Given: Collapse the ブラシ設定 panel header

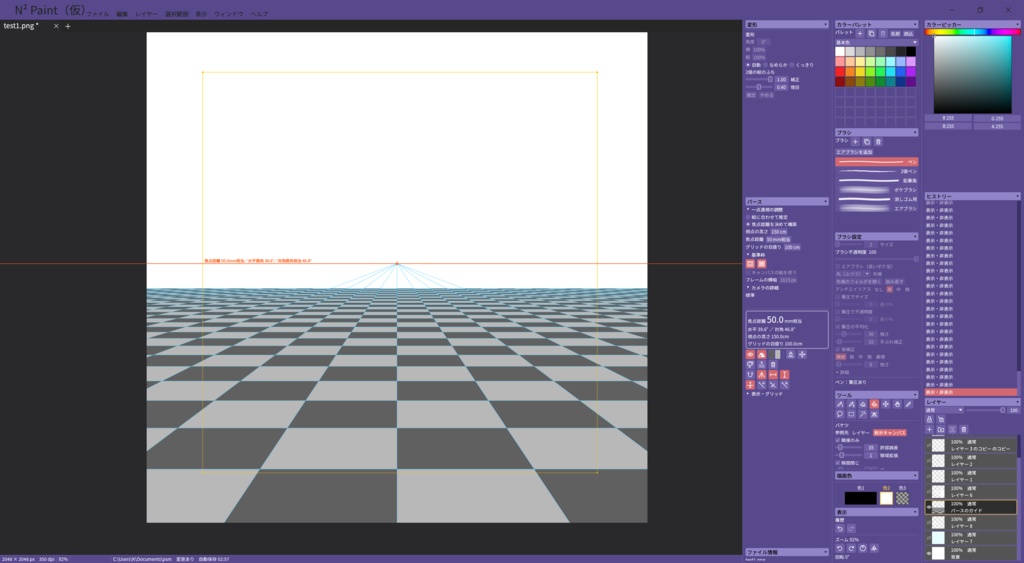Looking at the screenshot, I should point(876,236).
